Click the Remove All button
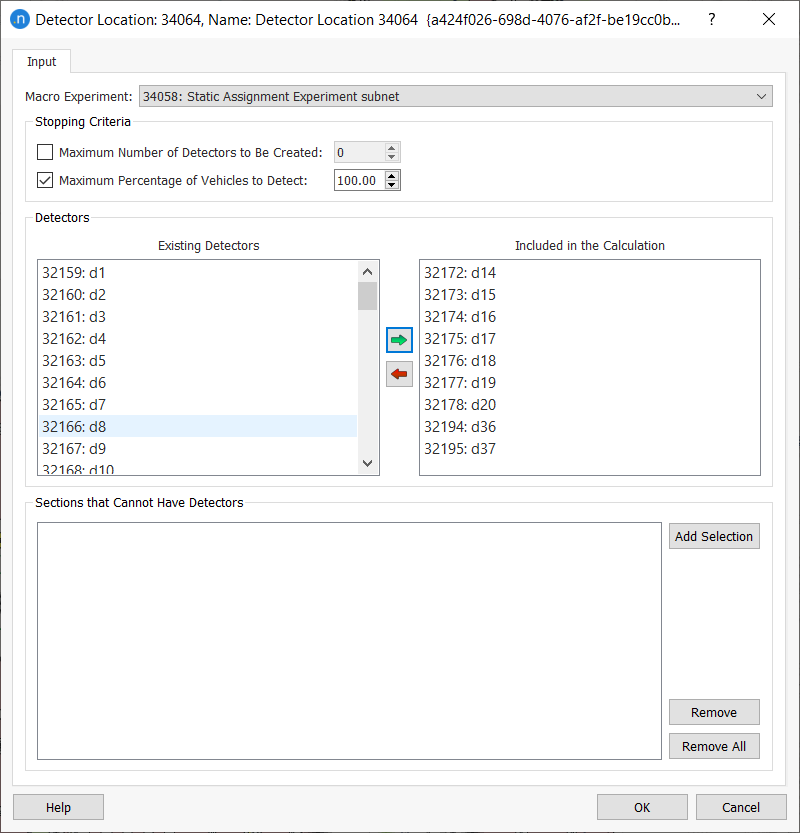The height and width of the screenshot is (833, 800). pos(714,747)
